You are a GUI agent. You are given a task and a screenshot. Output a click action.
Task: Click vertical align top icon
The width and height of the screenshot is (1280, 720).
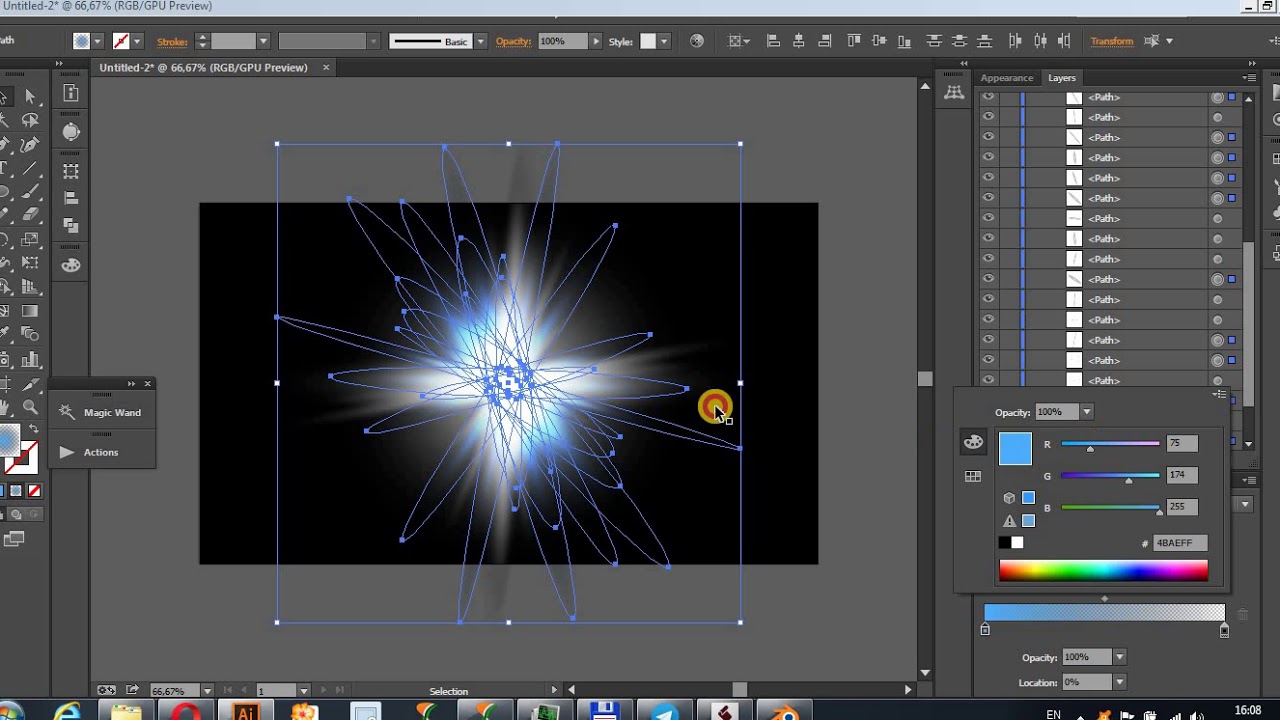point(853,41)
